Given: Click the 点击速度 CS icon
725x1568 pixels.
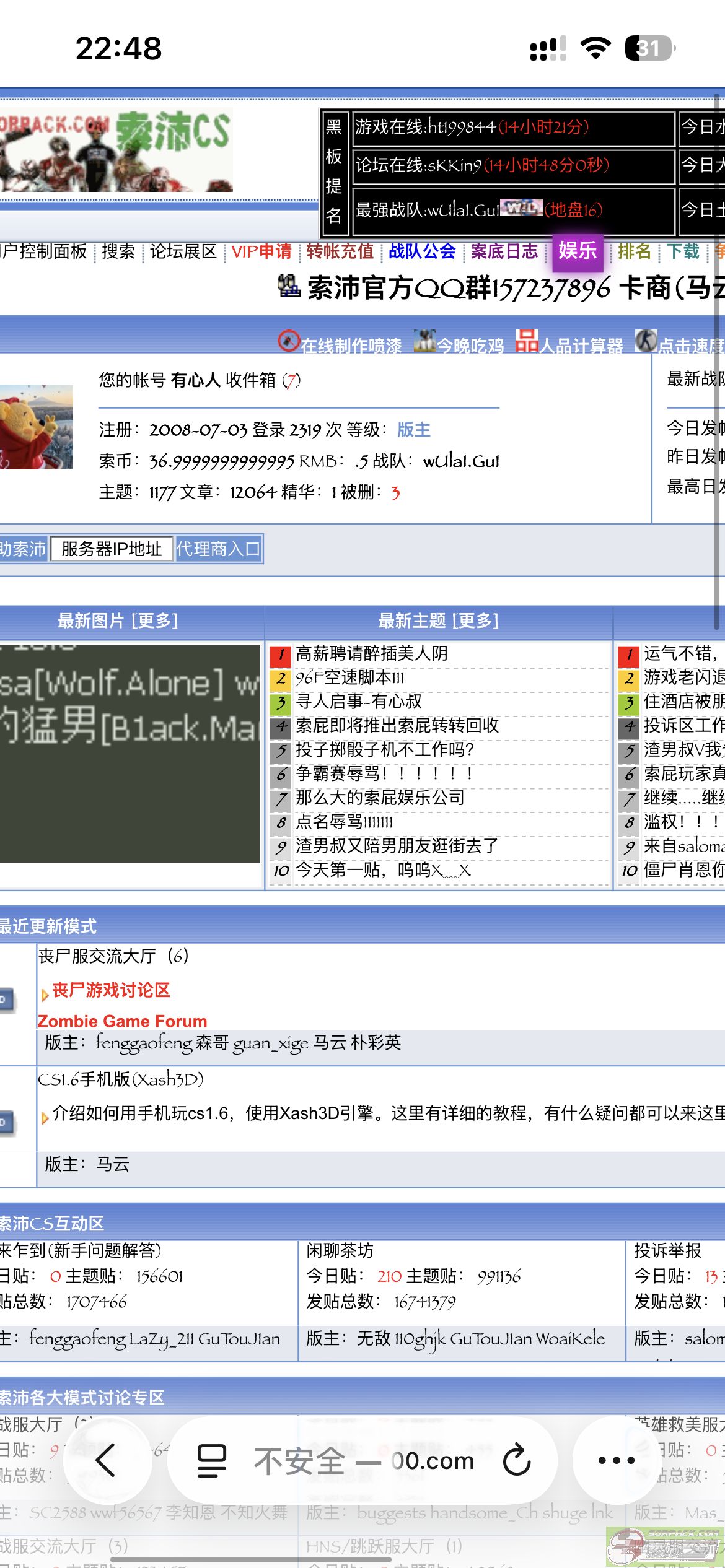Looking at the screenshot, I should click(646, 341).
